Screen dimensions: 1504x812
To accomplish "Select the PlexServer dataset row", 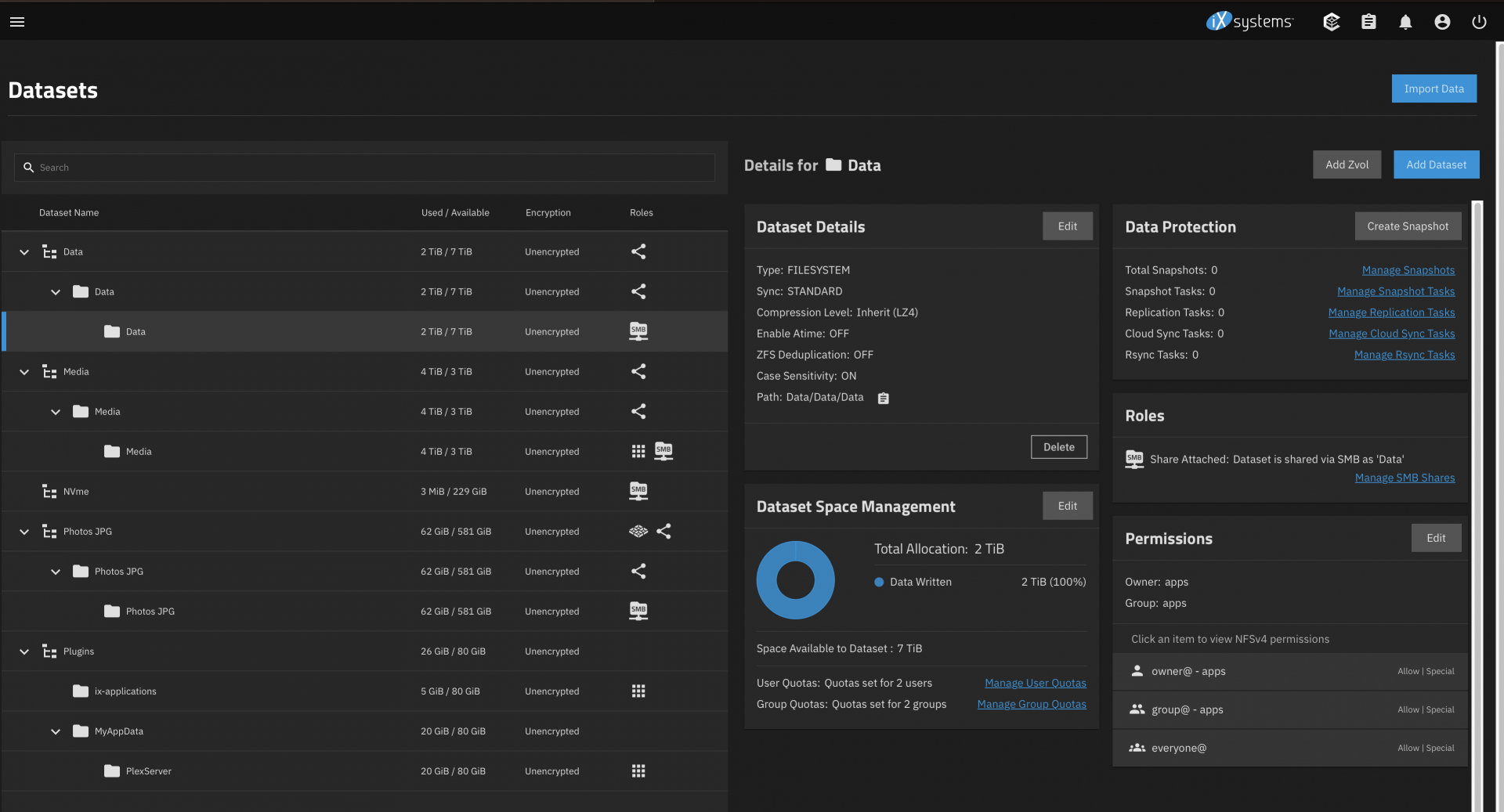I will [364, 770].
